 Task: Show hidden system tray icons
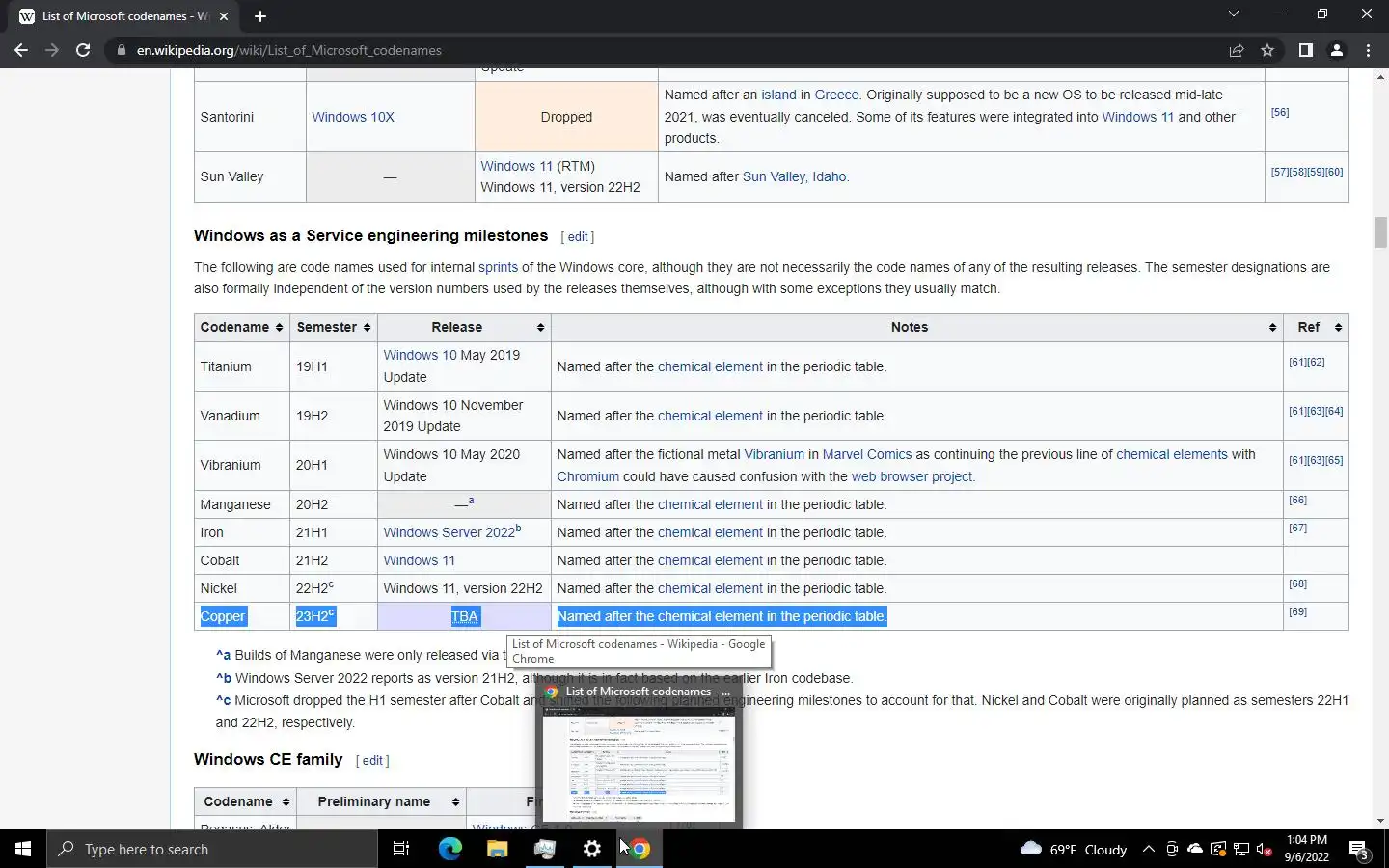pos(1148,849)
